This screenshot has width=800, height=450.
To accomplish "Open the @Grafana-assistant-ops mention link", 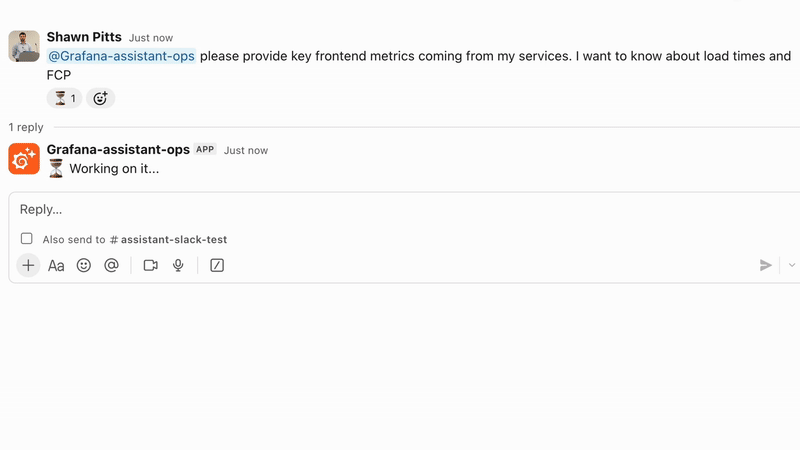I will click(x=121, y=56).
